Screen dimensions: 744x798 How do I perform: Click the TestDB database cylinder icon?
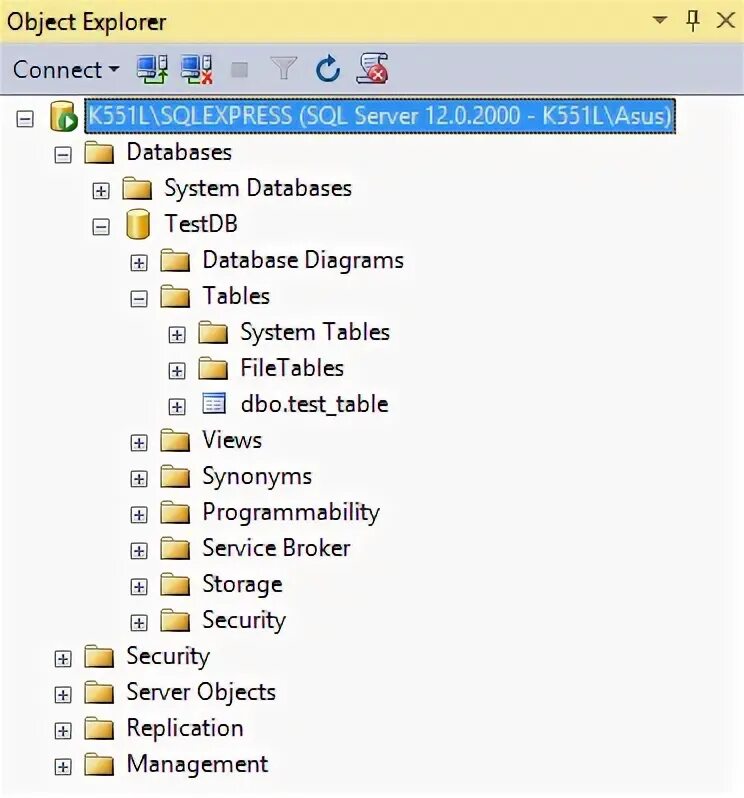pos(138,224)
